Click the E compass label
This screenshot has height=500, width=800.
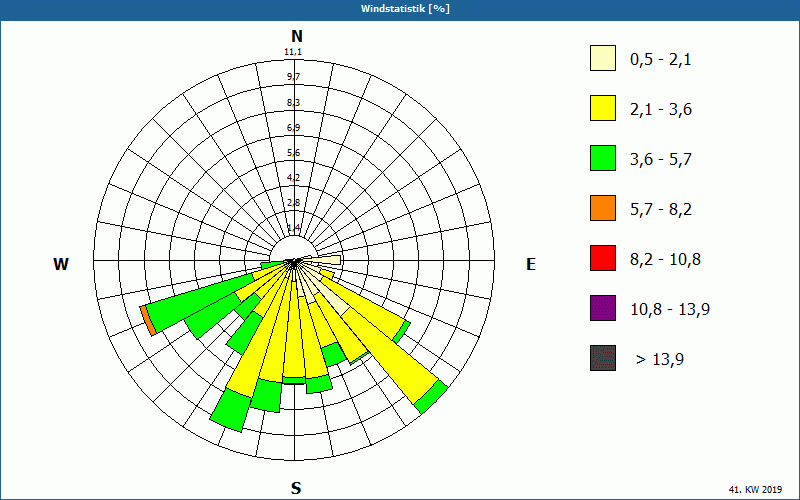coord(531,264)
